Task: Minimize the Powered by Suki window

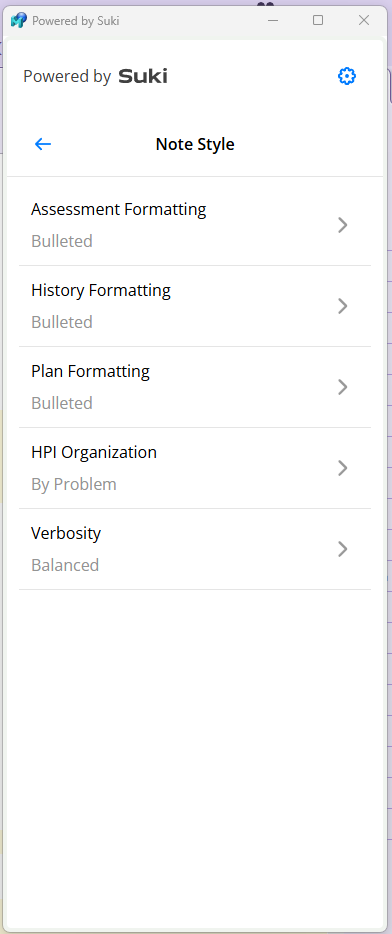Action: (x=273, y=20)
